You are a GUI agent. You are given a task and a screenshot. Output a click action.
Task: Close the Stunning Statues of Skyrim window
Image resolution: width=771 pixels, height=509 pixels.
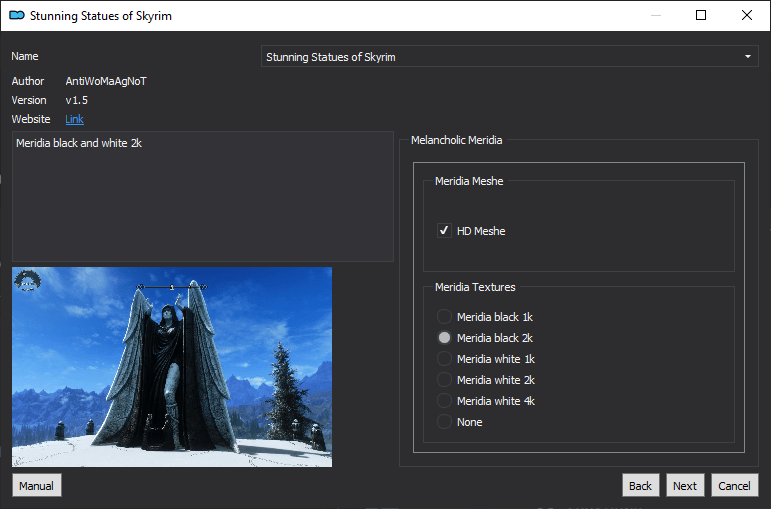pos(746,15)
